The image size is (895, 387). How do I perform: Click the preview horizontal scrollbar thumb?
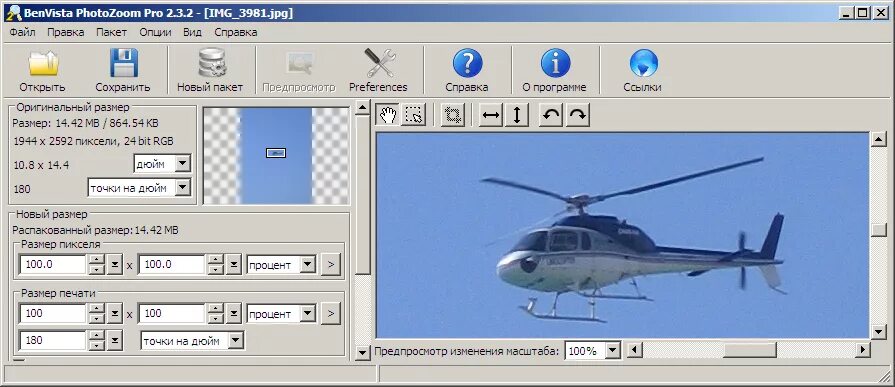click(749, 349)
